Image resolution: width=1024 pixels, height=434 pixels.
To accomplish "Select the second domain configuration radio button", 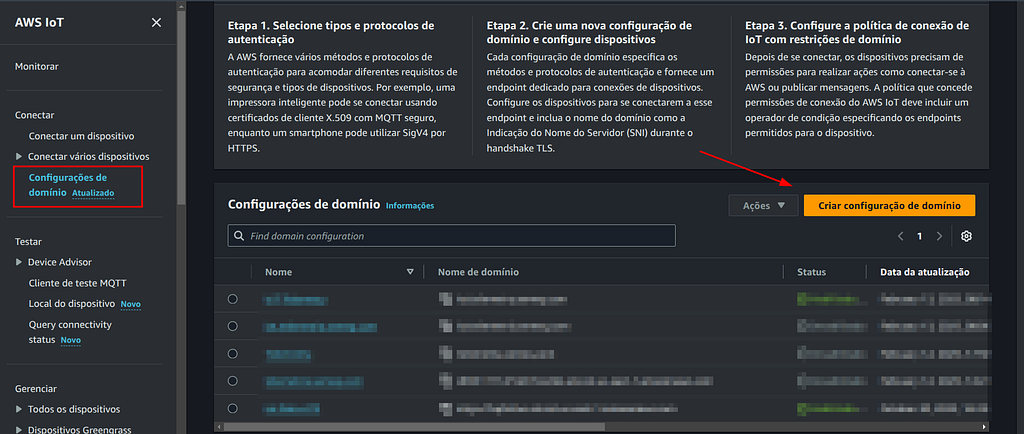I will (232, 326).
